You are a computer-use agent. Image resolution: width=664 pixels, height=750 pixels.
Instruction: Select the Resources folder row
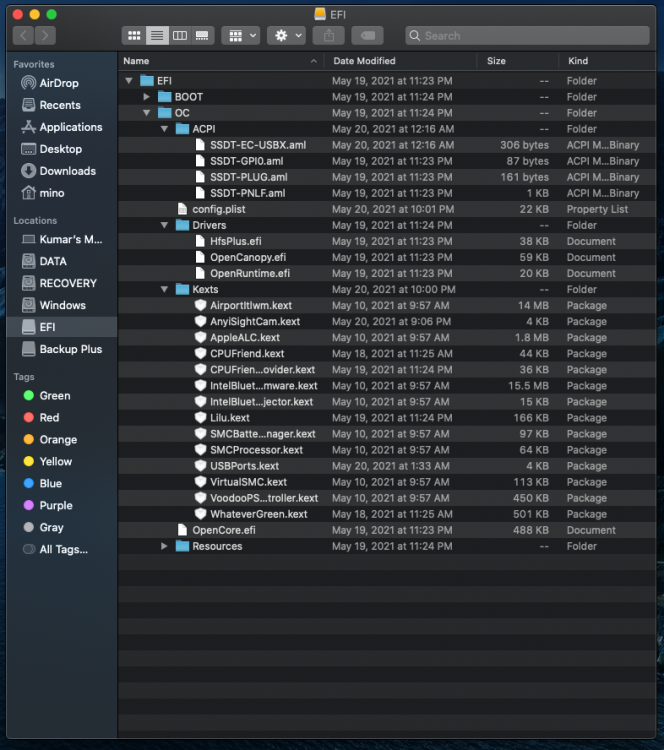point(387,546)
